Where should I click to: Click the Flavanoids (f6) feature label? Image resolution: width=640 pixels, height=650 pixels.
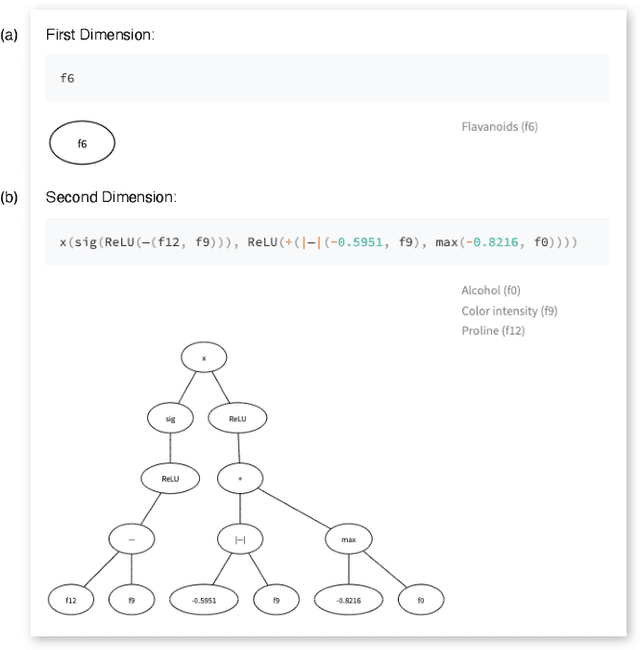[500, 127]
